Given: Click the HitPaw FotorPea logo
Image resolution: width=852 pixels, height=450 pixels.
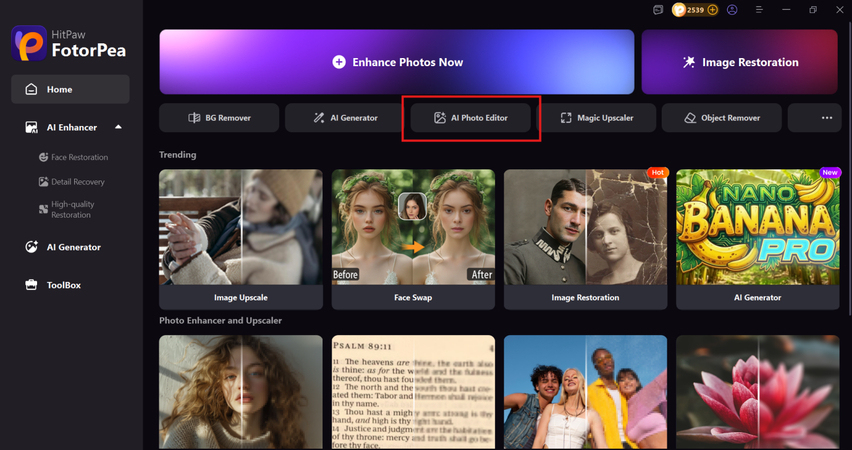Looking at the screenshot, I should tap(29, 43).
